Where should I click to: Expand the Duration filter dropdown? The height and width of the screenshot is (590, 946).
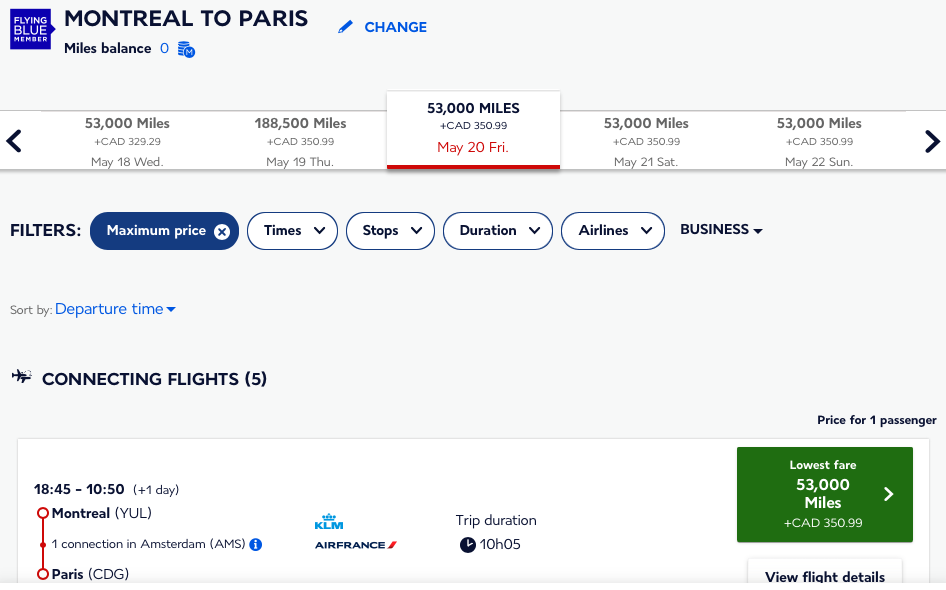[x=497, y=230]
